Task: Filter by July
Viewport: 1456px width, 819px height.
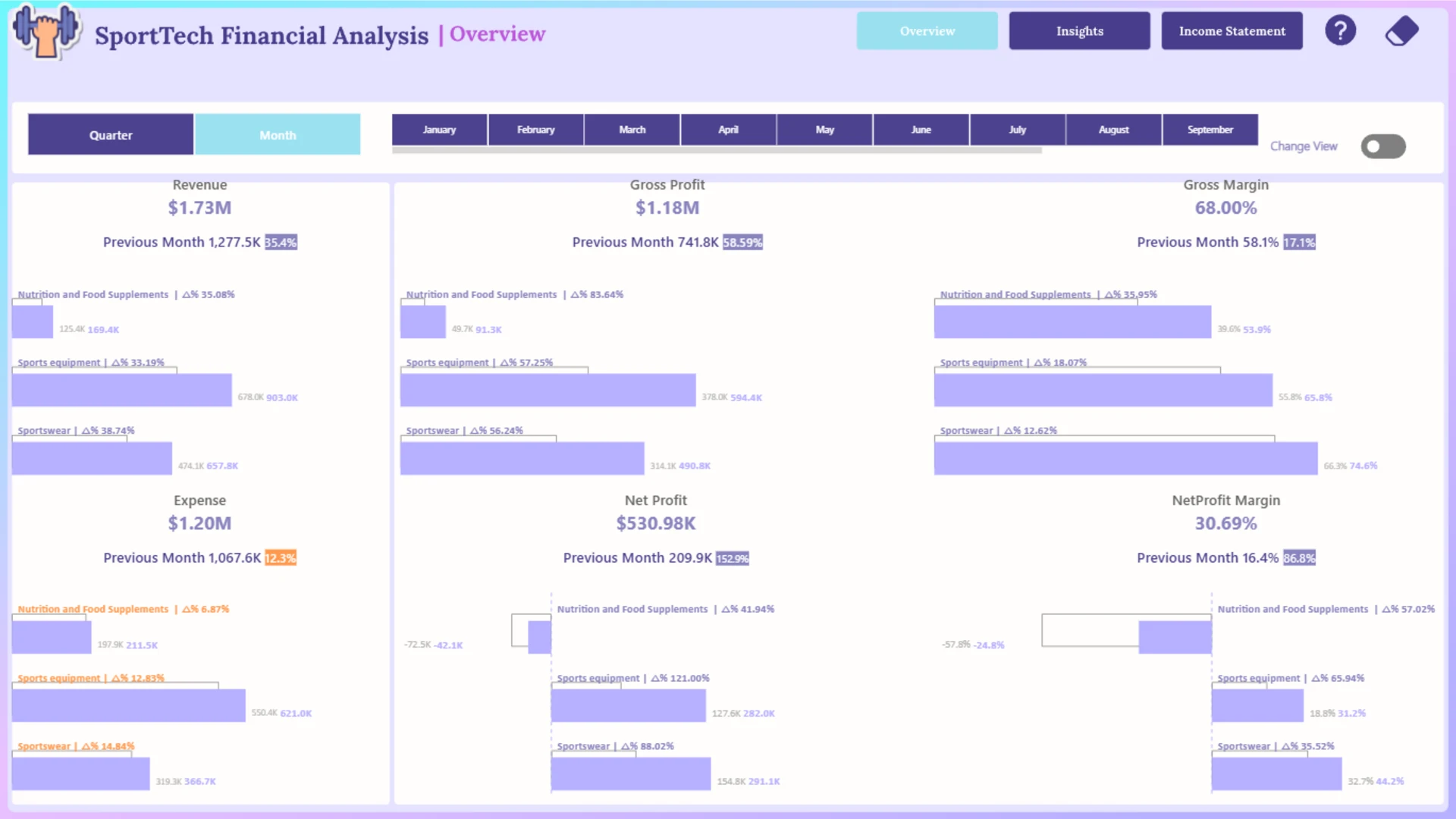Action: pyautogui.click(x=1017, y=130)
